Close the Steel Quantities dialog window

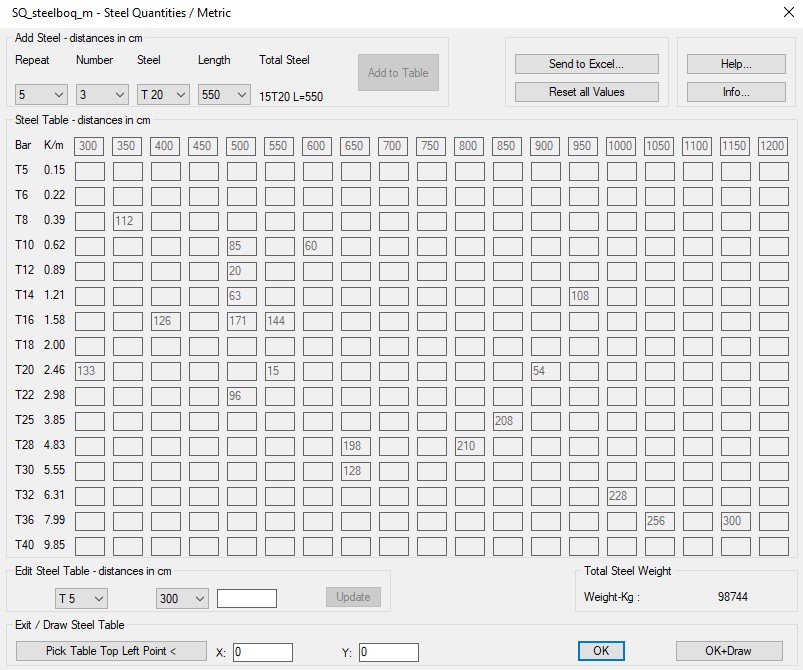point(782,14)
